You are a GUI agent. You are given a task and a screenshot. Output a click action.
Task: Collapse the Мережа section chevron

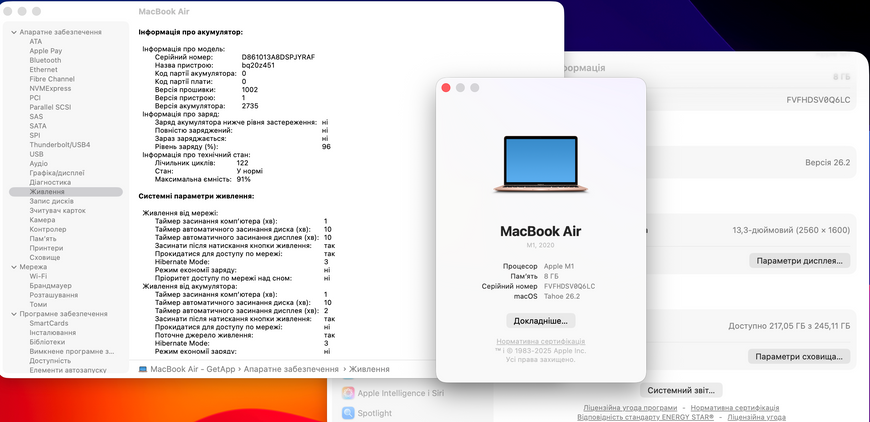coord(14,267)
